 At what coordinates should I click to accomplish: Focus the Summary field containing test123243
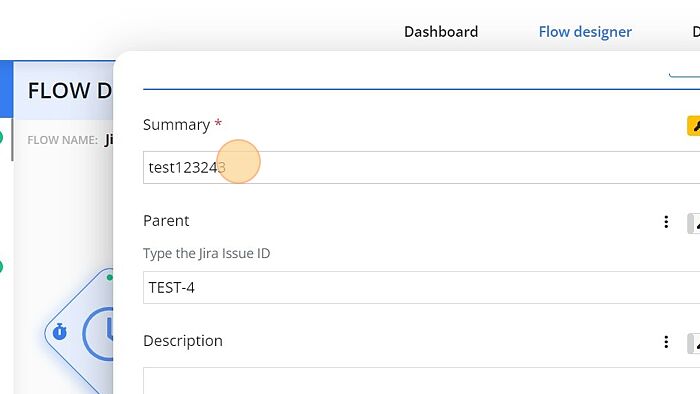pos(421,167)
